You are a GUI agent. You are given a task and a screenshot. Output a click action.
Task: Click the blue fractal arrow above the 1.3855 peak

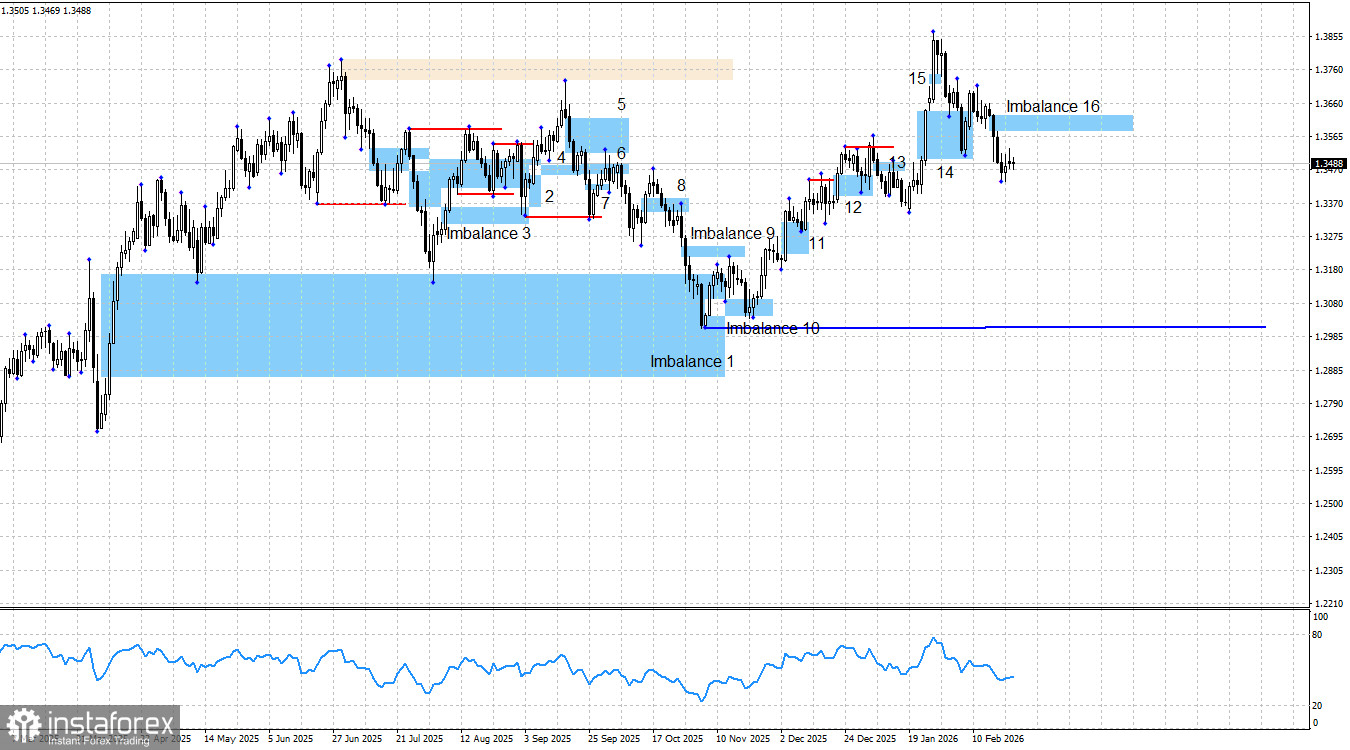[x=932, y=31]
